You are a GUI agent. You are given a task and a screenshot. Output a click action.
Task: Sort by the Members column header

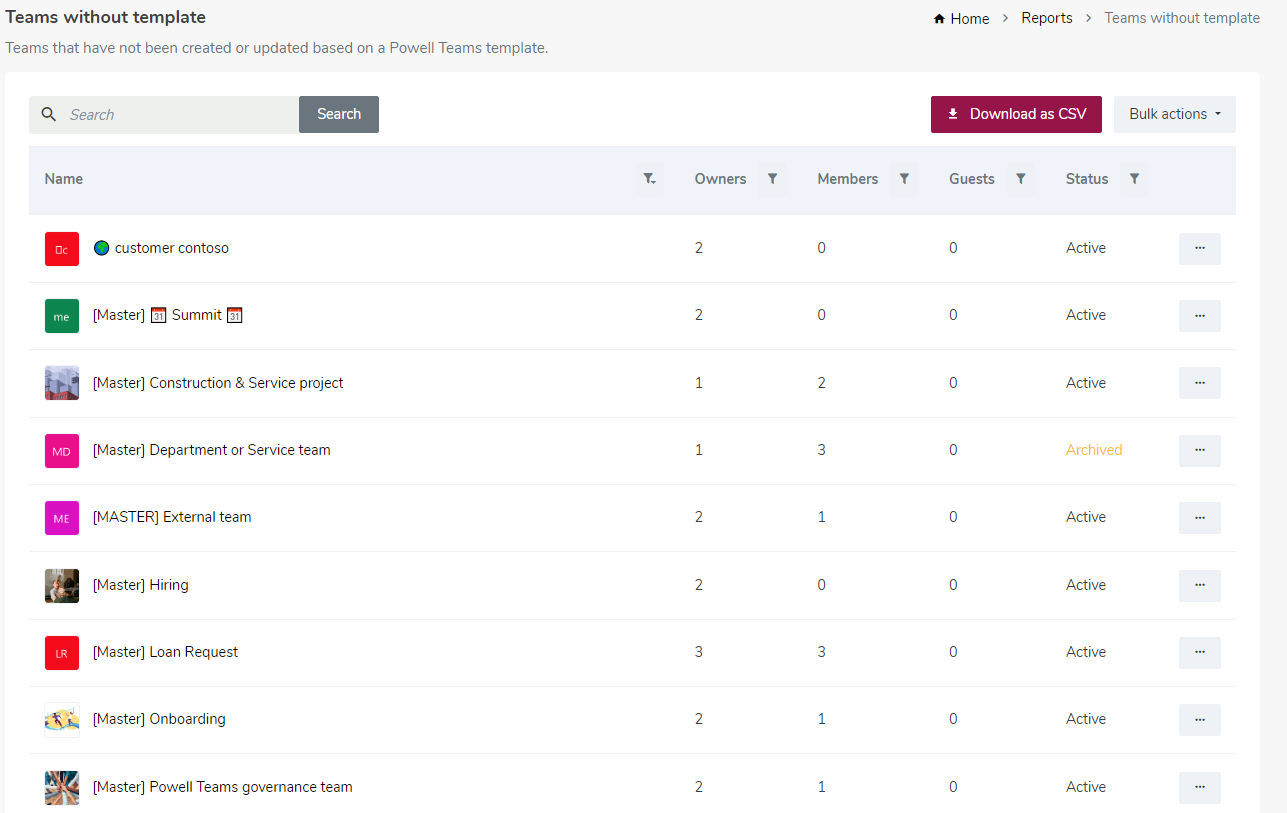tap(847, 179)
